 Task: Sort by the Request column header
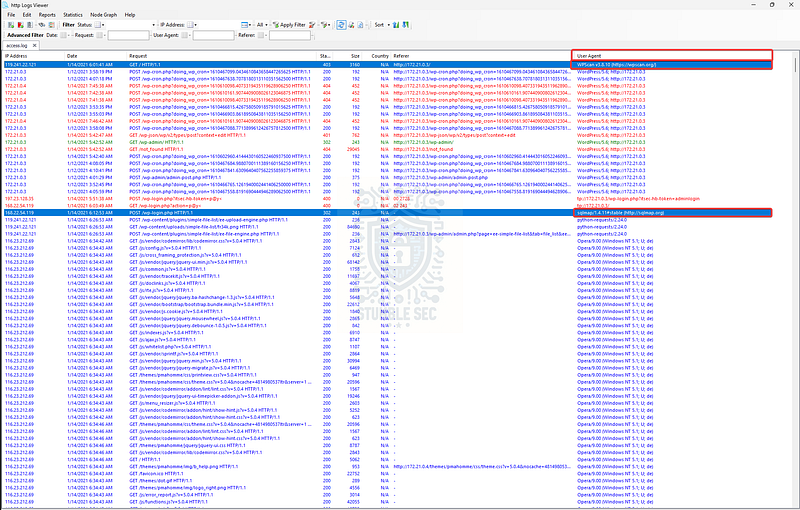pos(222,56)
